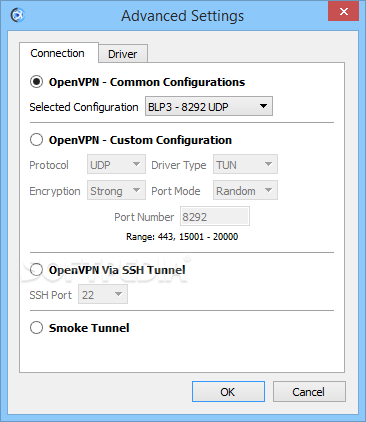Select the Smoke Tunnel radio button
The height and width of the screenshot is (422, 366).
(36, 328)
